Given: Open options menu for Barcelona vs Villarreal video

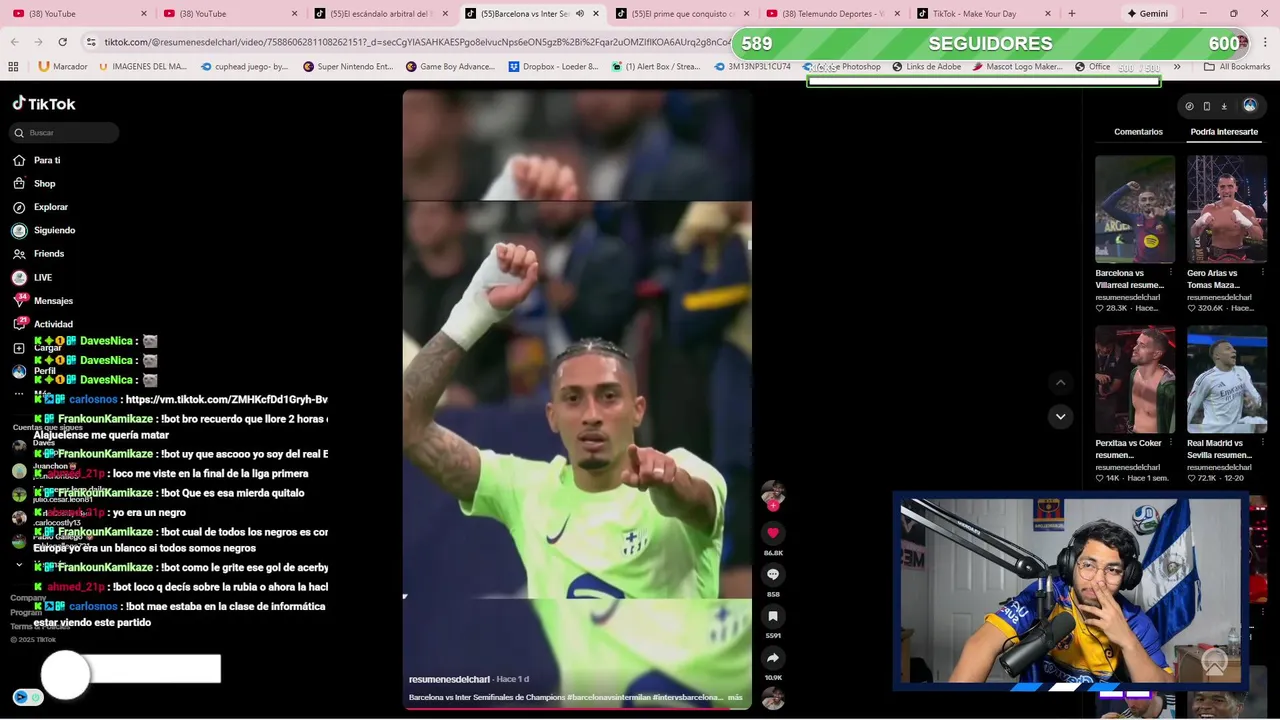Looking at the screenshot, I should pos(1171,273).
